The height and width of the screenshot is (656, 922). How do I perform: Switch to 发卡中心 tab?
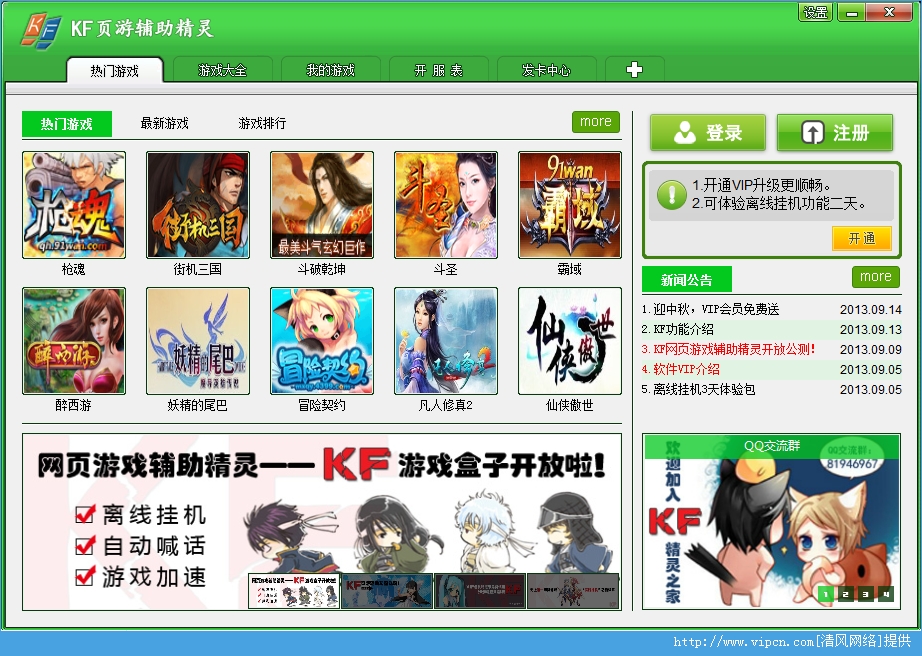tap(546, 71)
